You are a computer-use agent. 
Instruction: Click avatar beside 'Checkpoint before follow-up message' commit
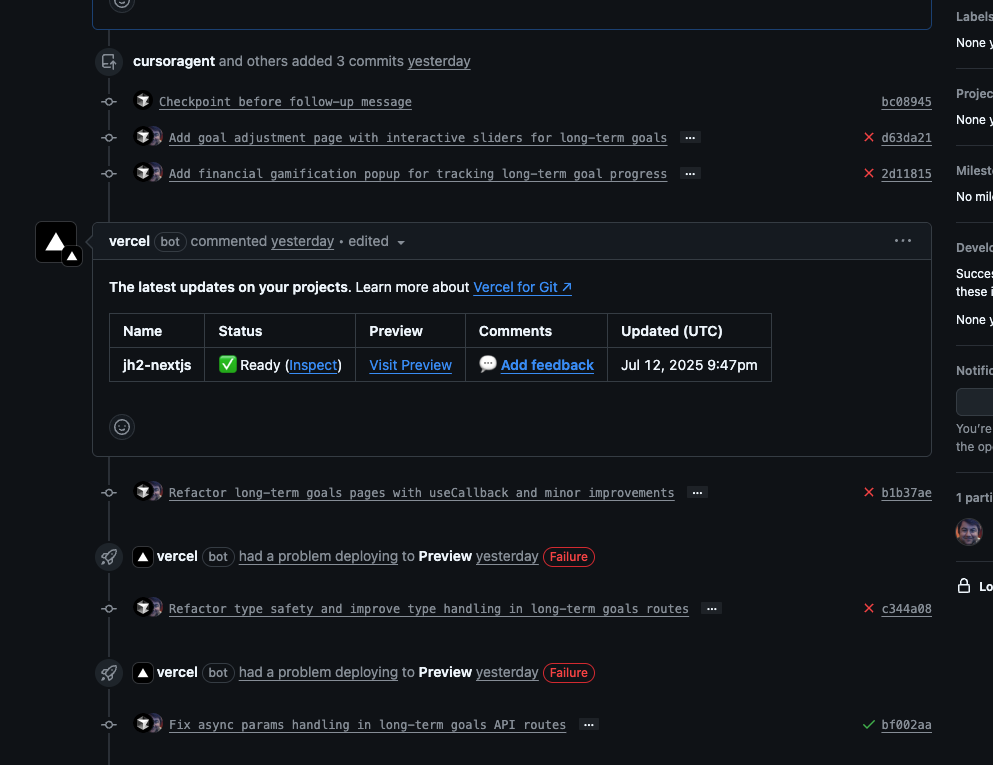143,100
